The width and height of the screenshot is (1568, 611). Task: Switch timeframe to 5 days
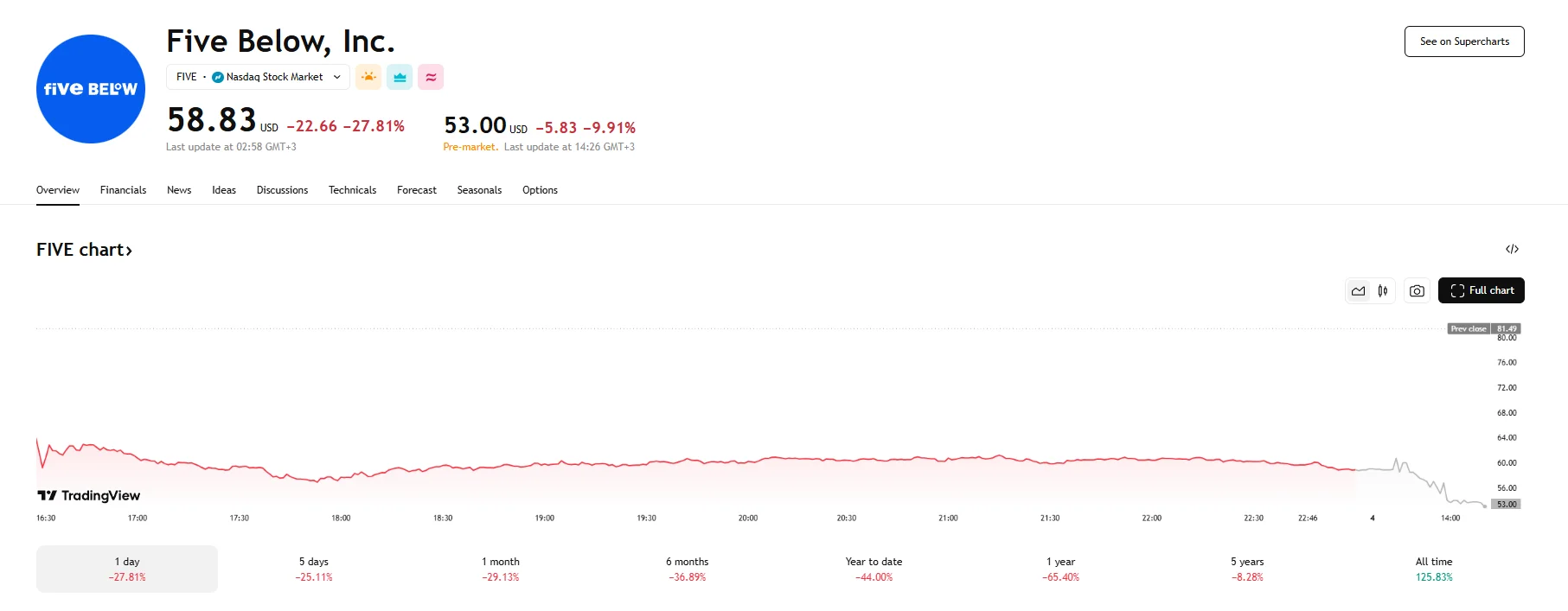313,568
